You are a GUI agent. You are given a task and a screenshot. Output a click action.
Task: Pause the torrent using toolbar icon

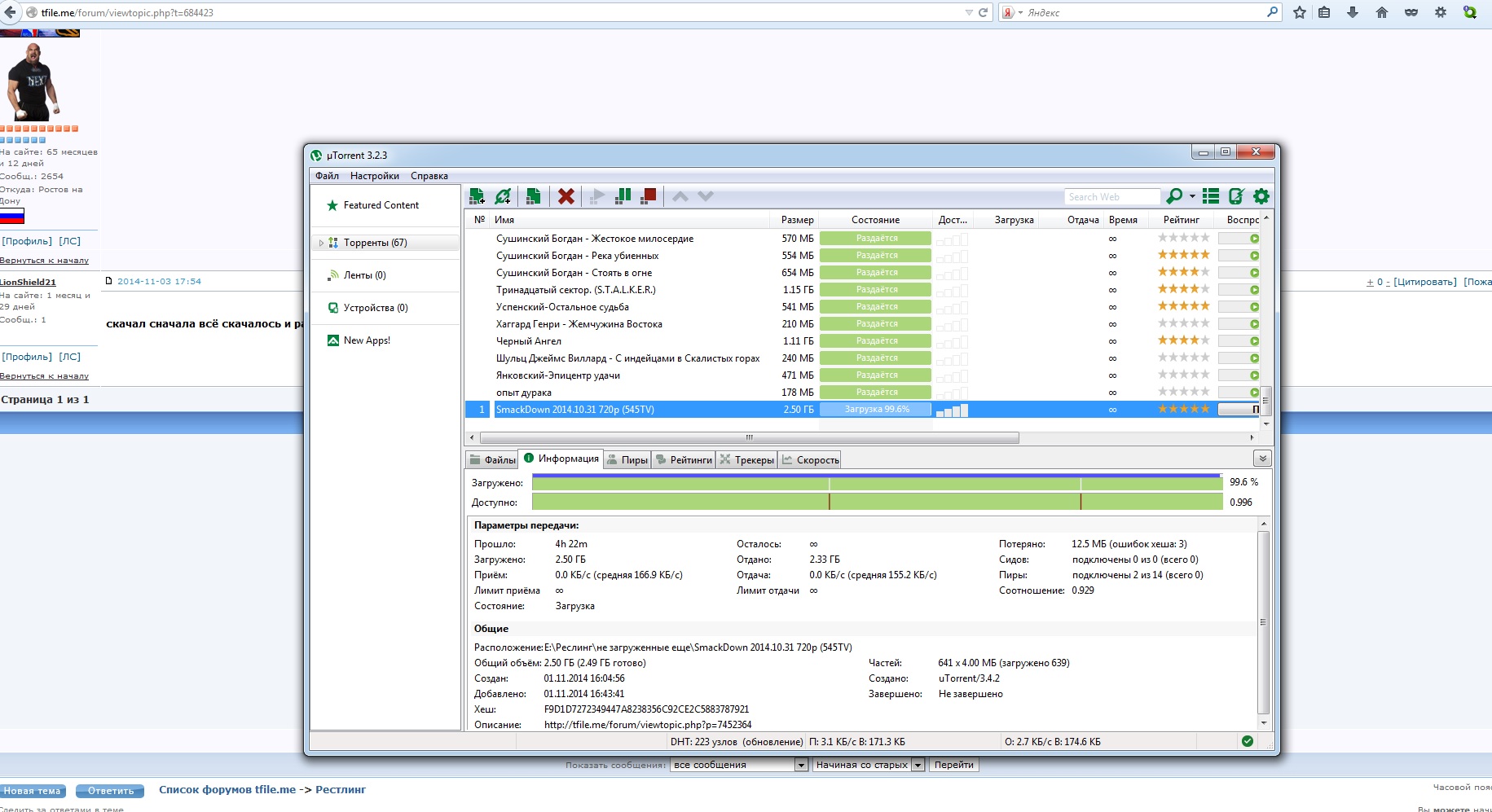(623, 196)
